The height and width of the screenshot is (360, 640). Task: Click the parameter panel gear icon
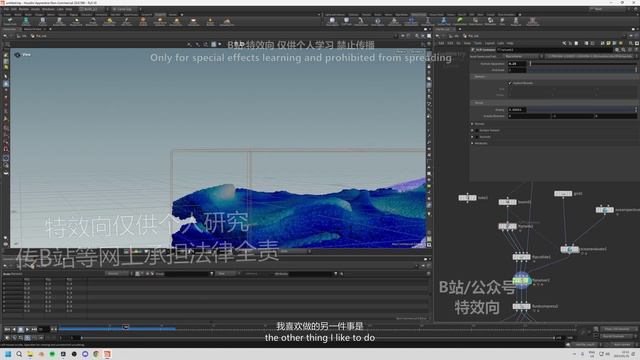coord(617,50)
